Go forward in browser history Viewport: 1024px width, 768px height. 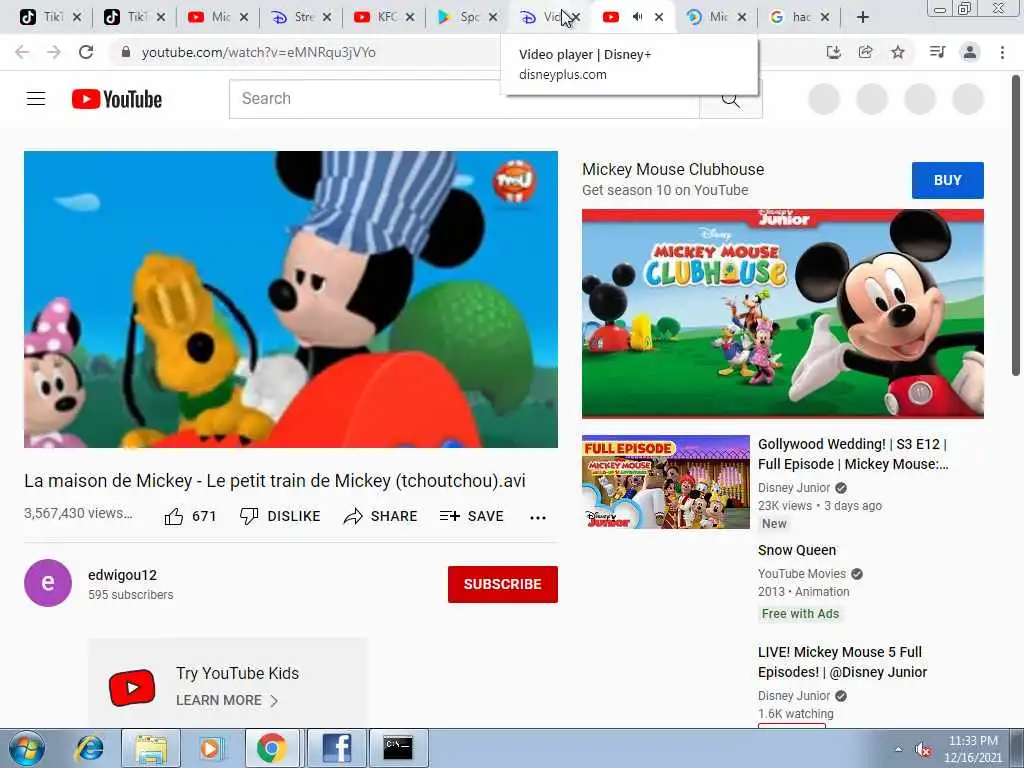coord(54,52)
